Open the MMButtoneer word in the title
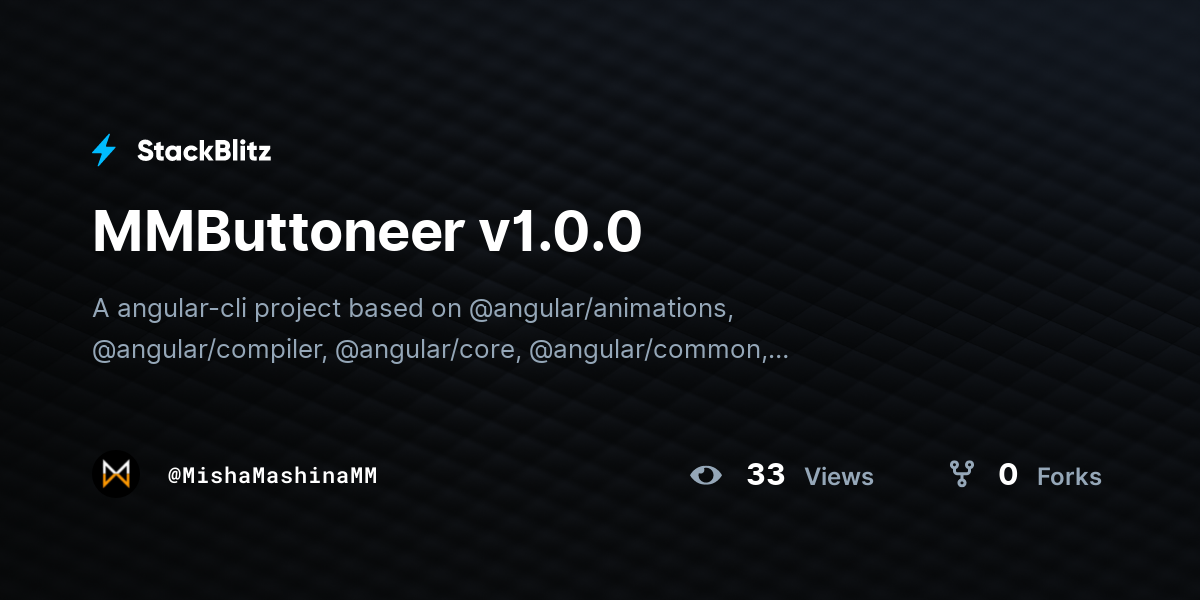 277,232
